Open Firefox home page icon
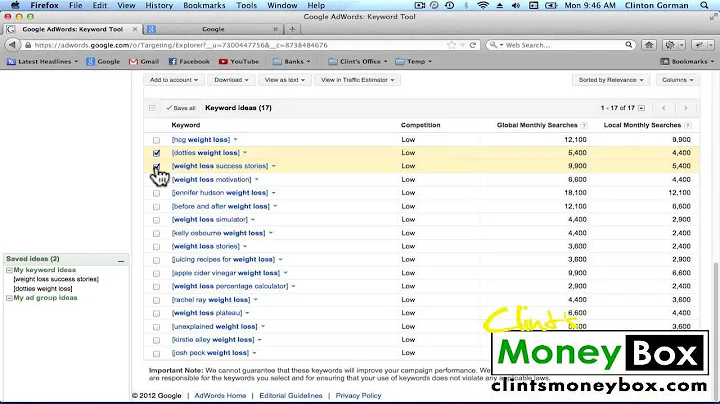Image resolution: width=720 pixels, height=404 pixels. point(649,45)
